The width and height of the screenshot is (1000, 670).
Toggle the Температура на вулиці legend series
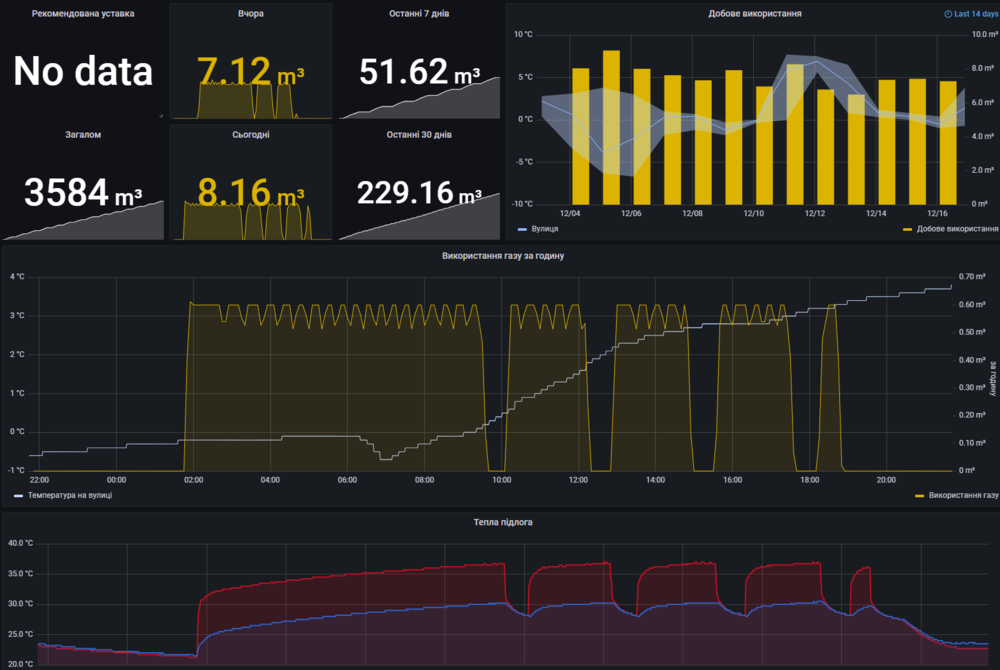(x=70, y=495)
